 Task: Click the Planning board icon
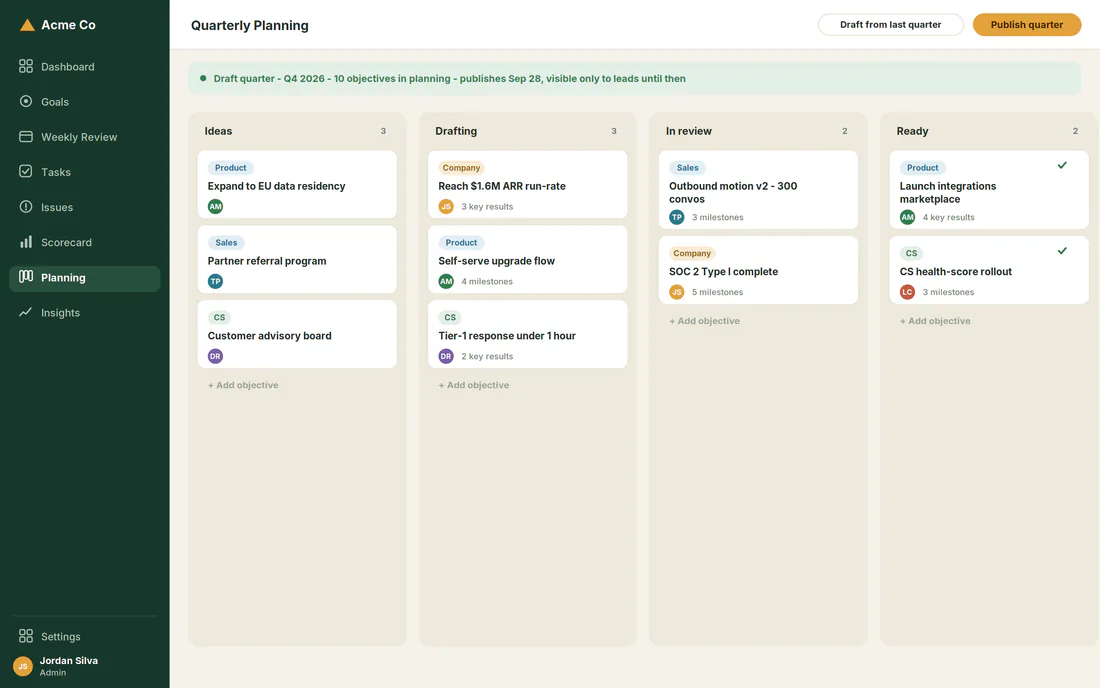click(x=26, y=276)
